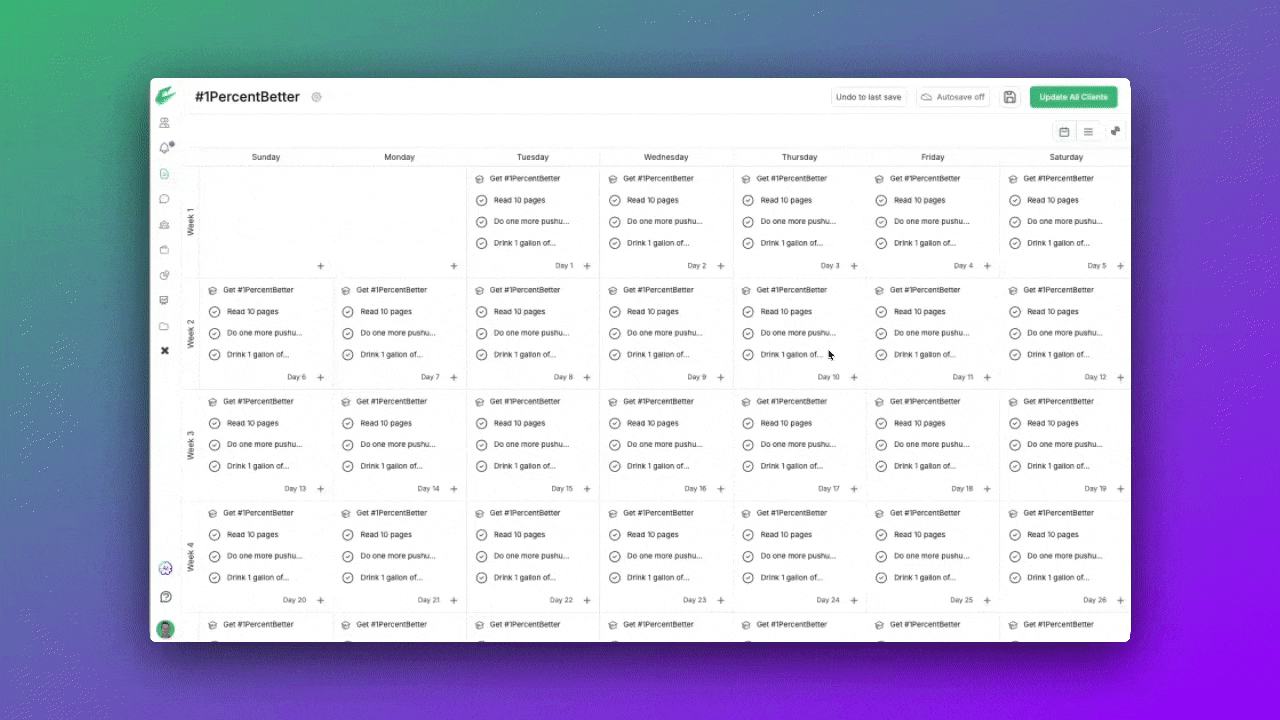The image size is (1280, 720).
Task: Open the chat messages icon in the sidebar
Action: pos(165,199)
